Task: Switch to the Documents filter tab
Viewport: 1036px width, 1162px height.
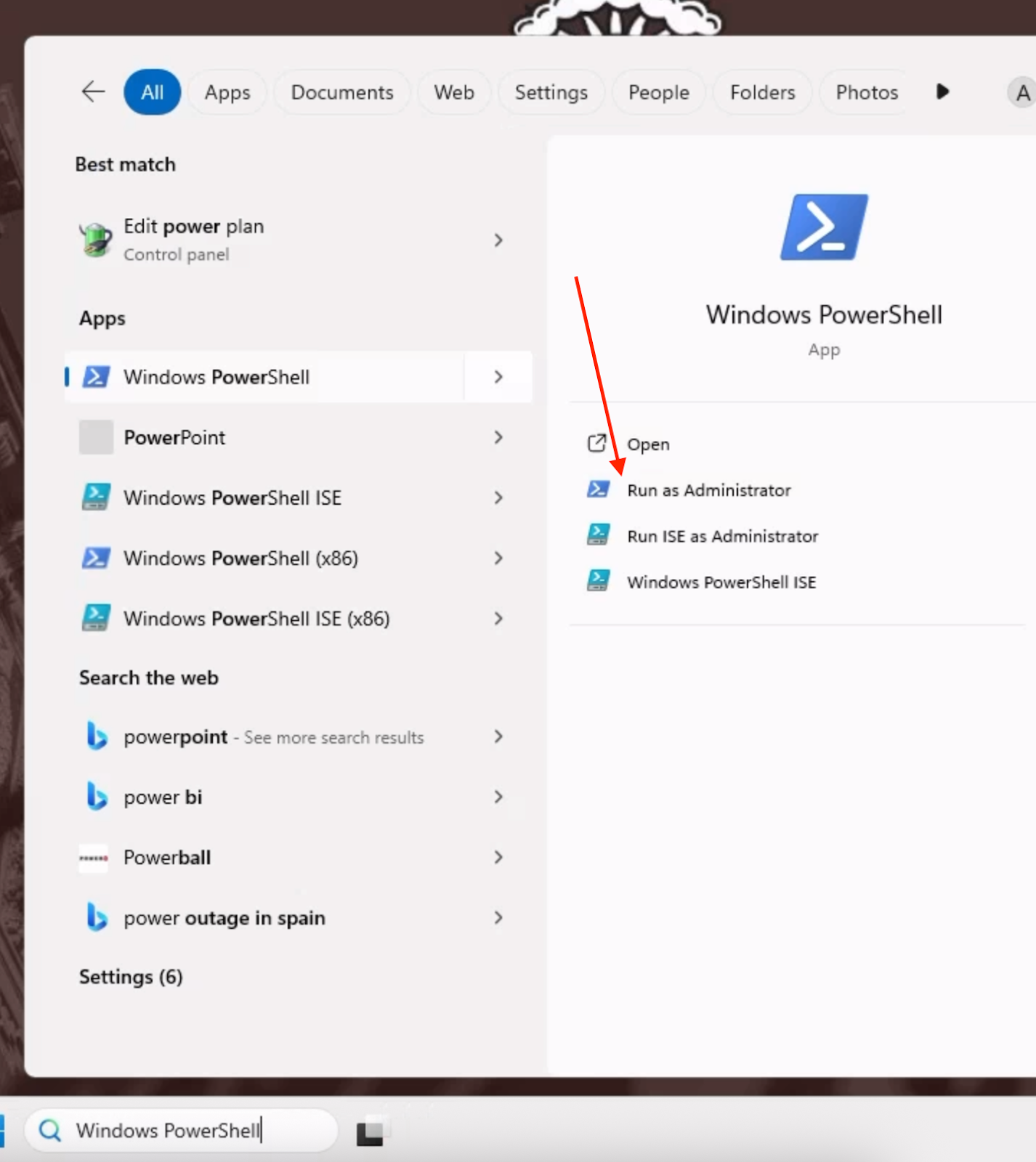Action: coord(342,92)
